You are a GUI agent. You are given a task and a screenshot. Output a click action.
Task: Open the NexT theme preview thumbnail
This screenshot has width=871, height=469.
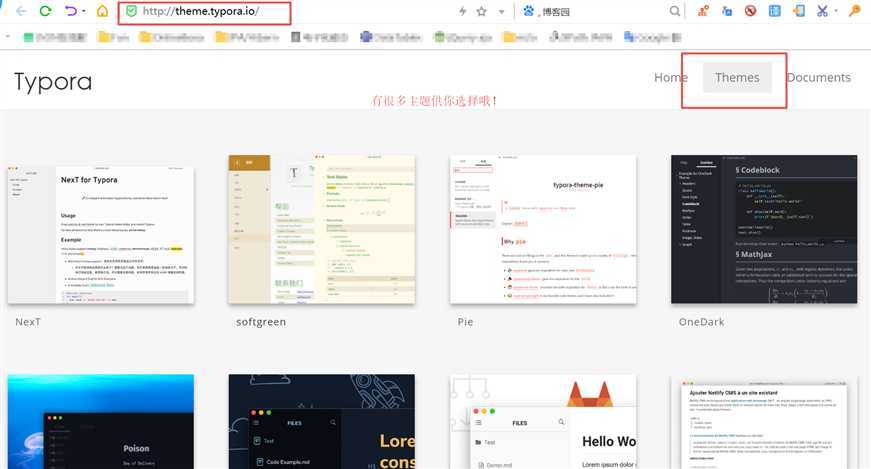101,234
